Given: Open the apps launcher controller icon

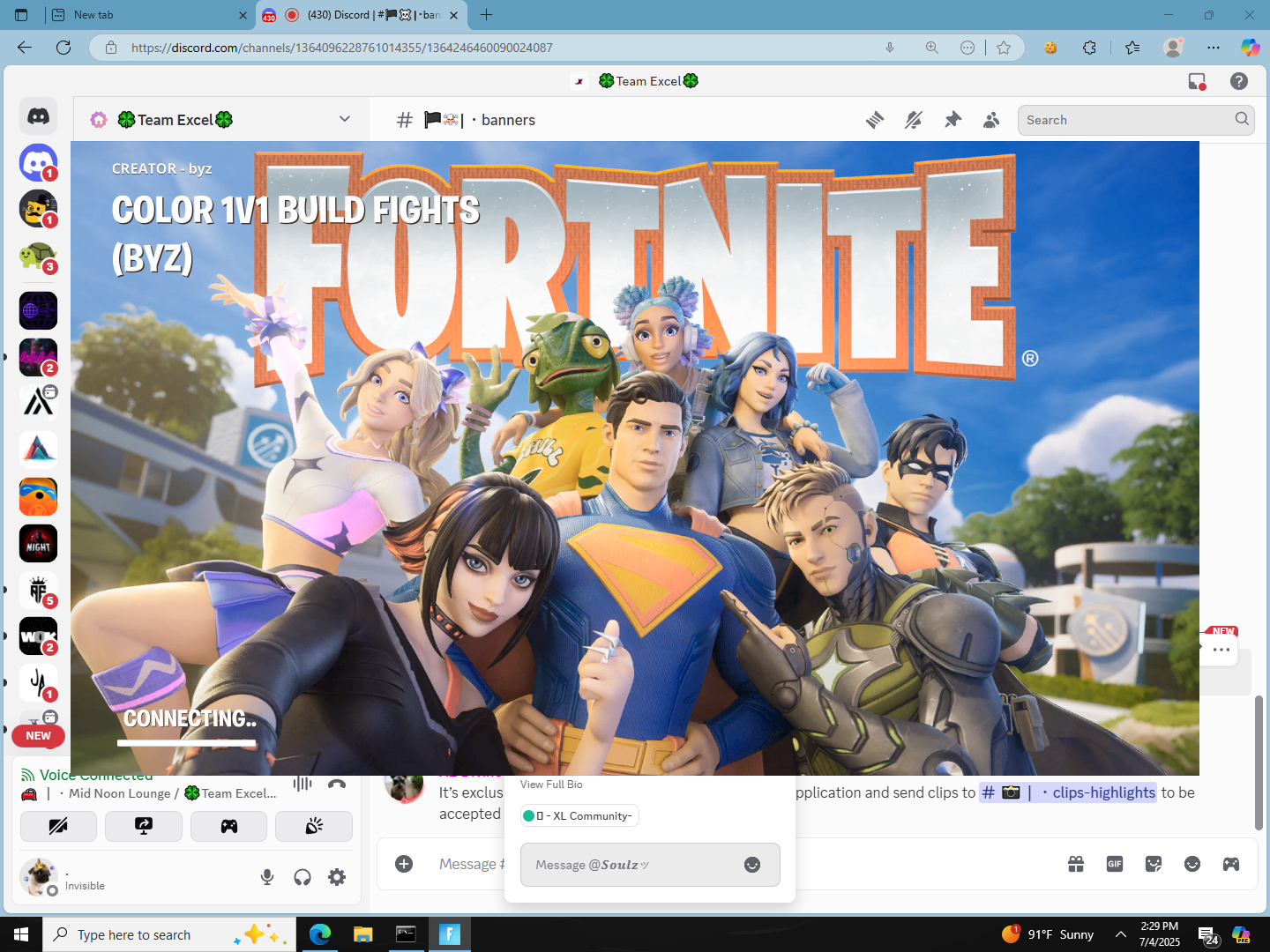Looking at the screenshot, I should 1231,864.
